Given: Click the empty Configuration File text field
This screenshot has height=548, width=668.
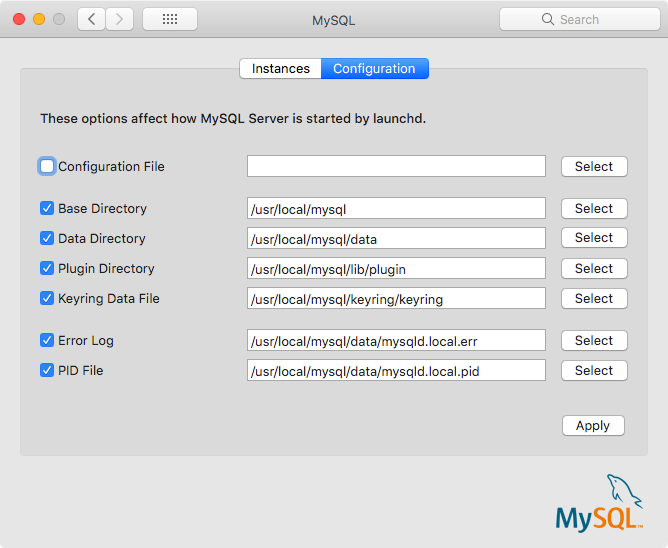Looking at the screenshot, I should point(396,167).
